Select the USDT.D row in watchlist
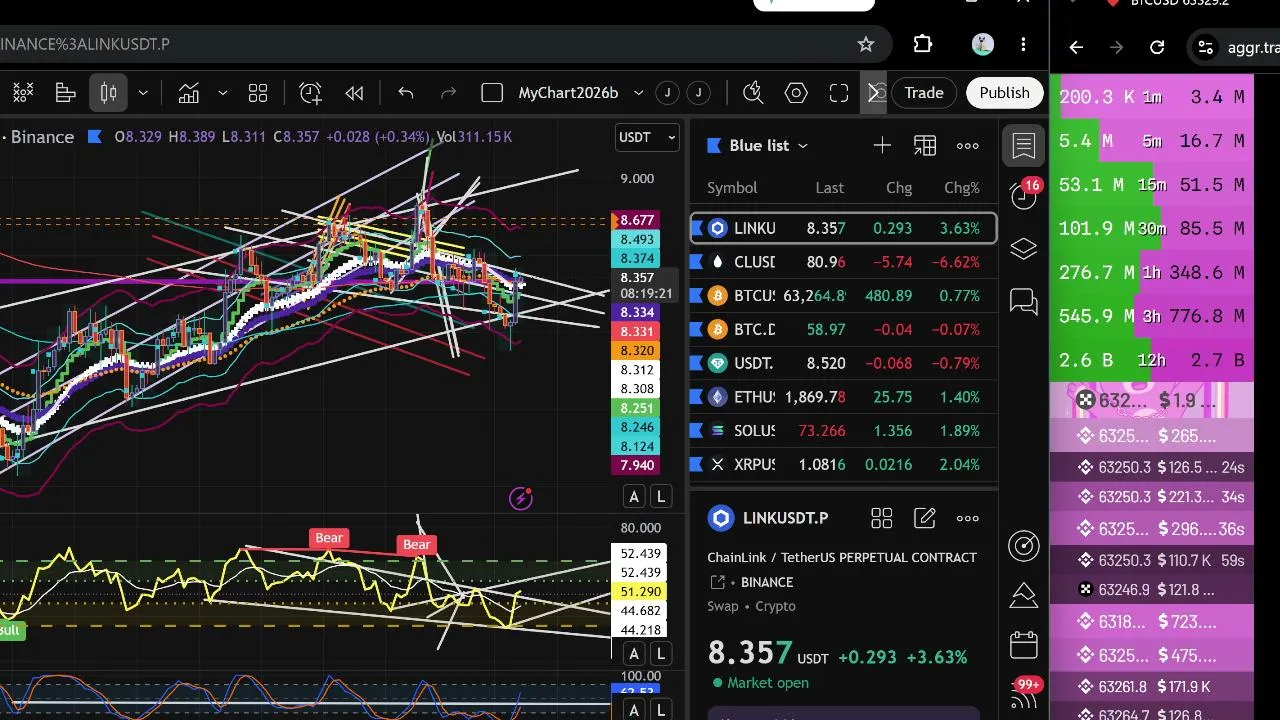The image size is (1280, 720). [844, 363]
